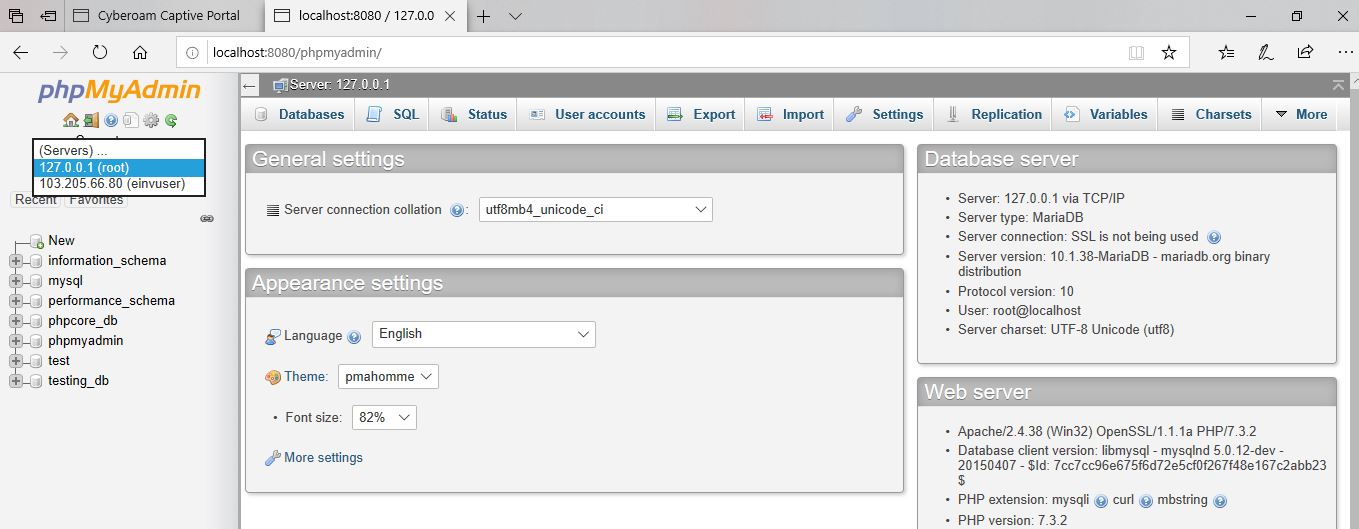The image size is (1359, 529).
Task: Open the Server connection collation dropdown
Action: (596, 210)
